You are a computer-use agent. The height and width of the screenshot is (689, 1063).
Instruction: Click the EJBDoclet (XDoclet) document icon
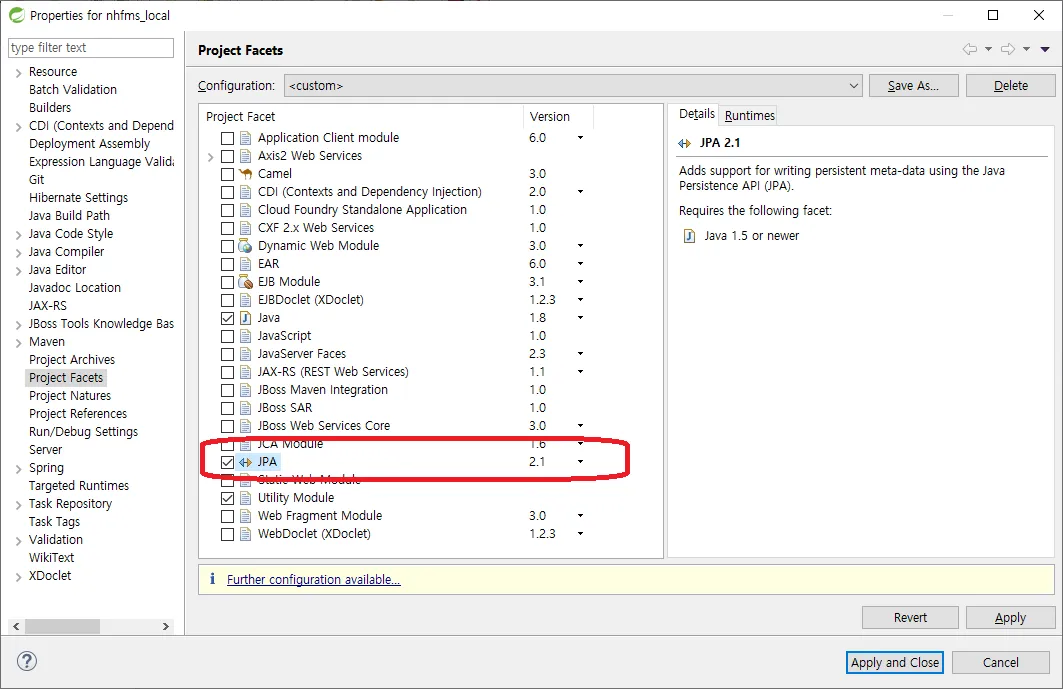pos(245,300)
